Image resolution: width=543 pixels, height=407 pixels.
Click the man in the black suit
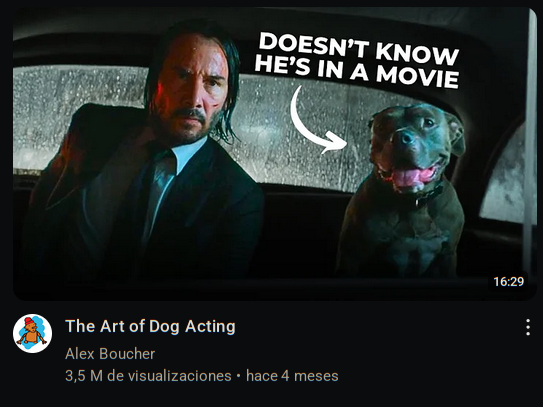pyautogui.click(x=145, y=163)
